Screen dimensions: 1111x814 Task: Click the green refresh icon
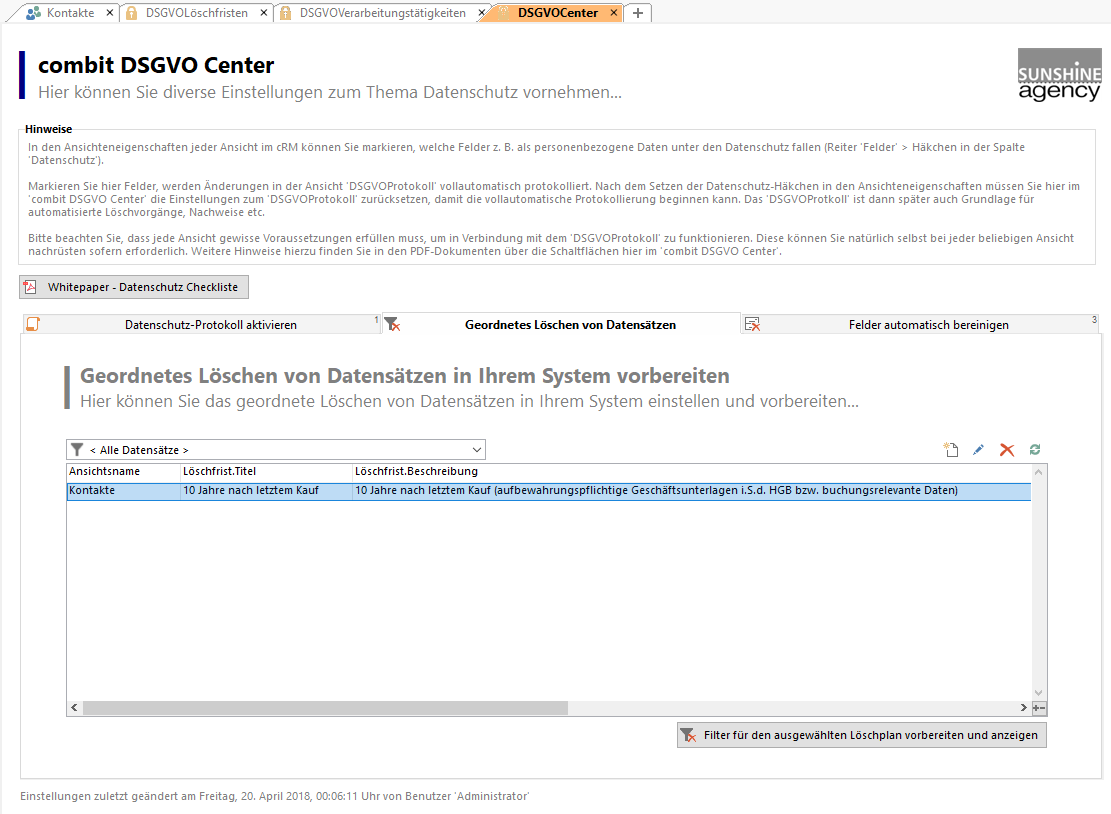pyautogui.click(x=1035, y=450)
